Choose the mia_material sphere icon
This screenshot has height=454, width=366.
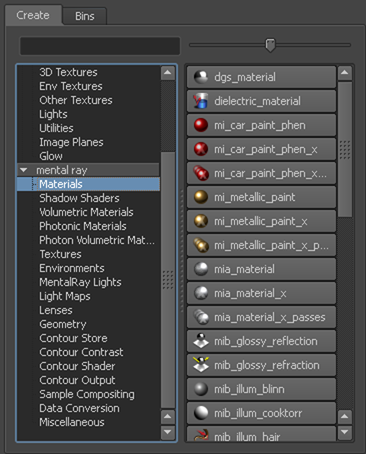click(x=201, y=269)
